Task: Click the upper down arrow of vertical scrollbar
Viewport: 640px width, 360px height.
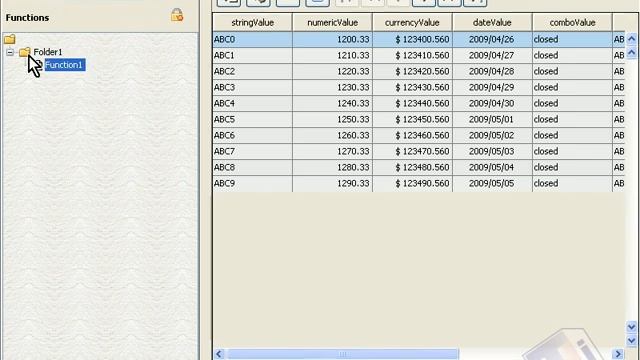Action: point(631,327)
